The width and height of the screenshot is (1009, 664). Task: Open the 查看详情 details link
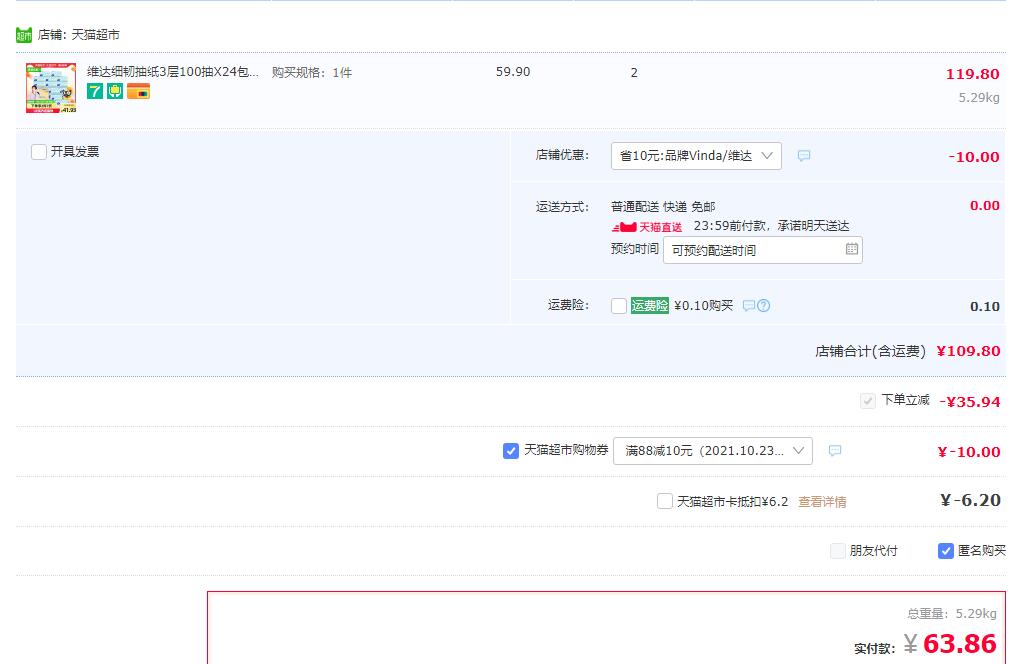[x=822, y=502]
